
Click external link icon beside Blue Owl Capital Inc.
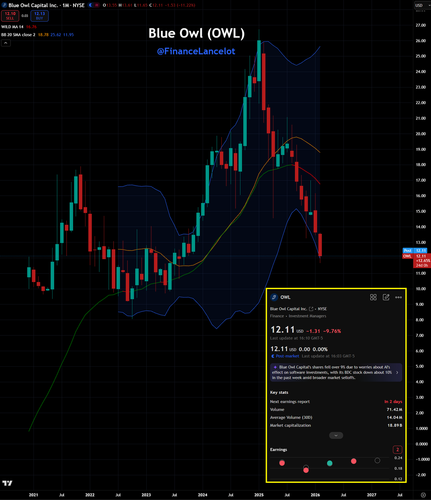point(311,309)
